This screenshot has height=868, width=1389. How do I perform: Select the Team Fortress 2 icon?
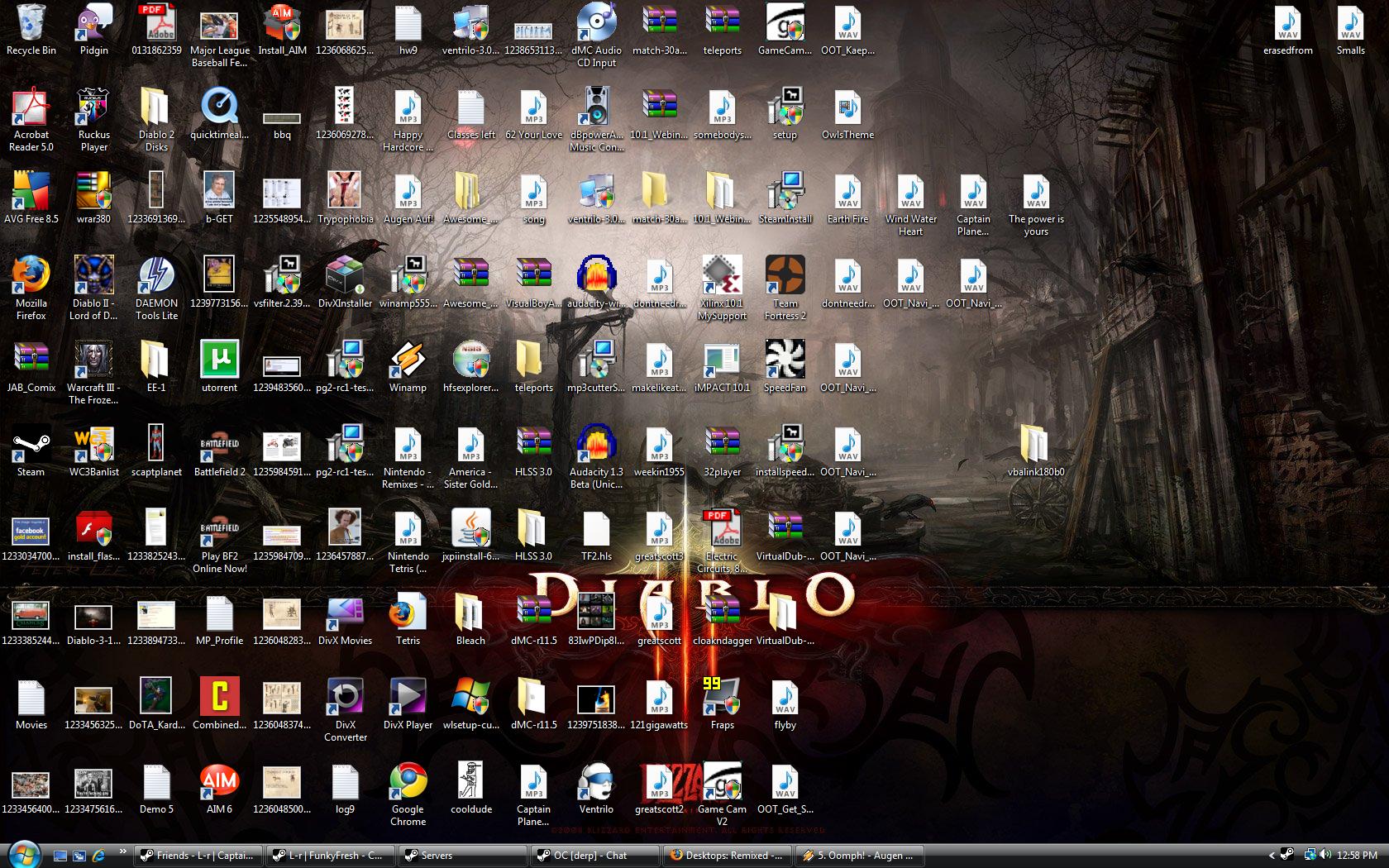pos(785,276)
